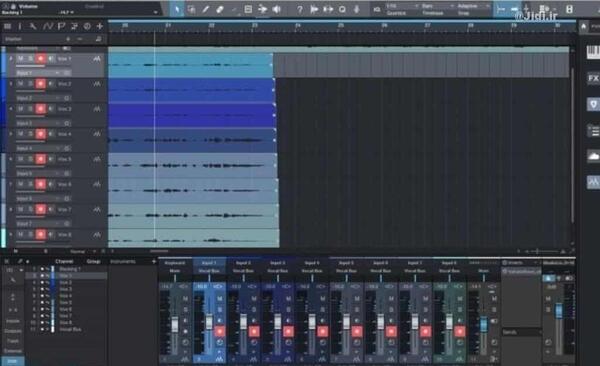Open the Timebase Bars dropdown

point(438,6)
